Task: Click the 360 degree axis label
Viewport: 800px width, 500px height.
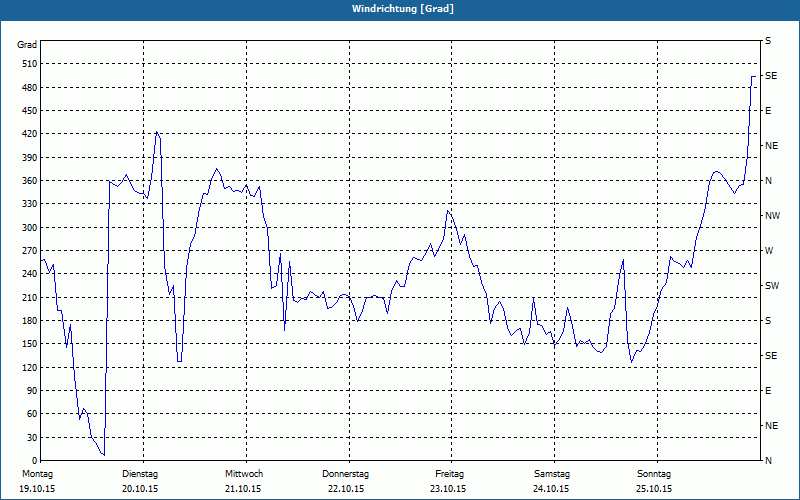Action: click(x=30, y=181)
